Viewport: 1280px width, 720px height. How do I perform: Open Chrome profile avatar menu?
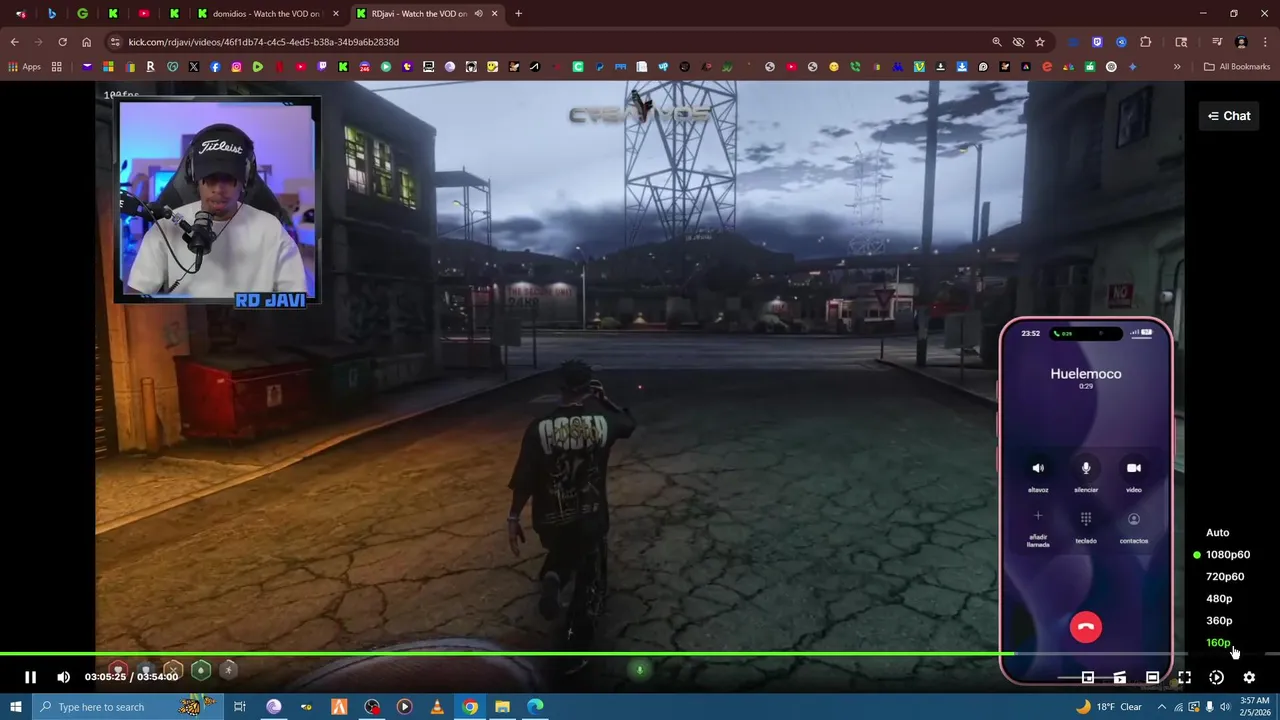click(x=1241, y=42)
